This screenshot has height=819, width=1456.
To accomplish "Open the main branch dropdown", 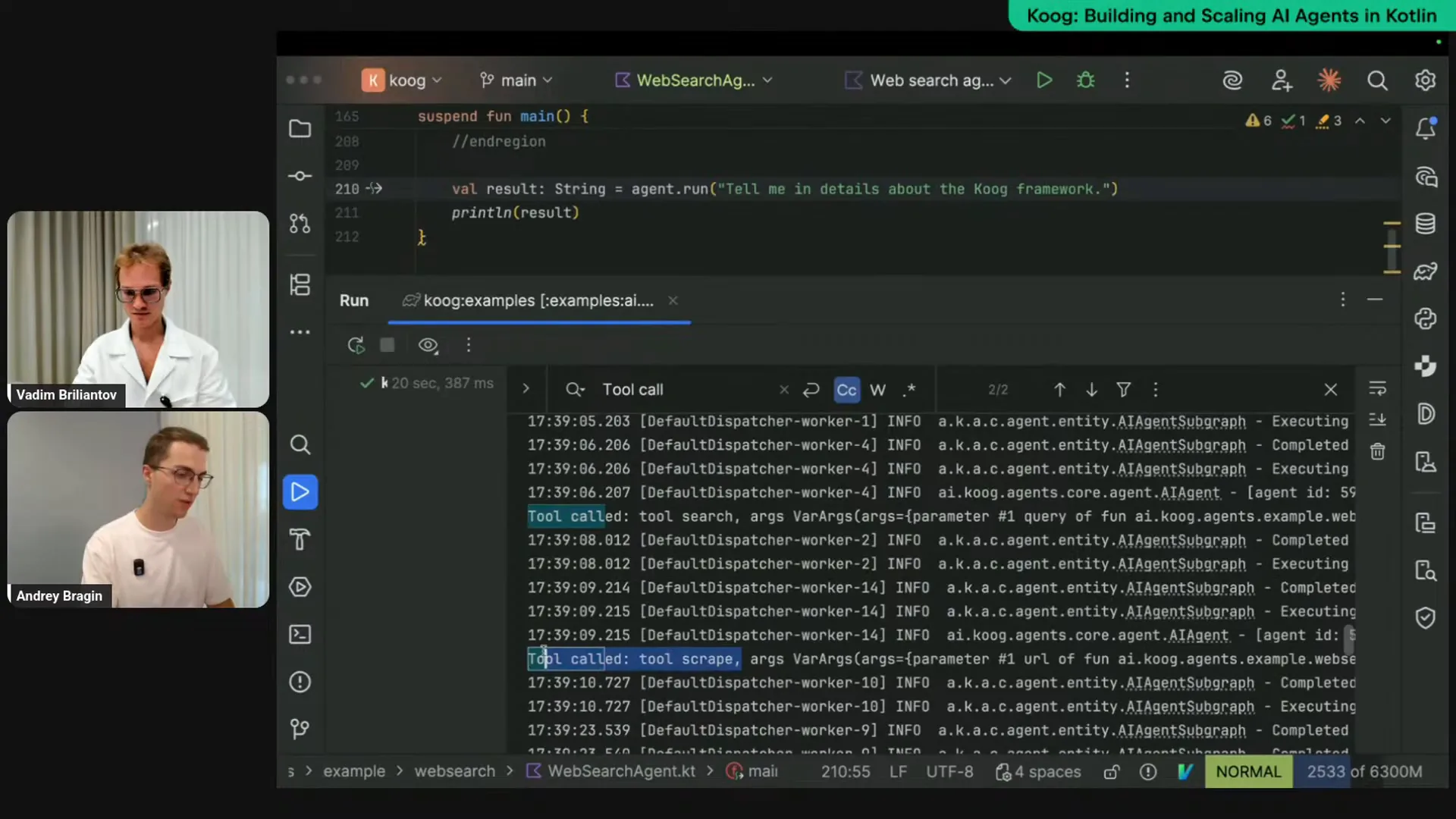I will tap(516, 80).
